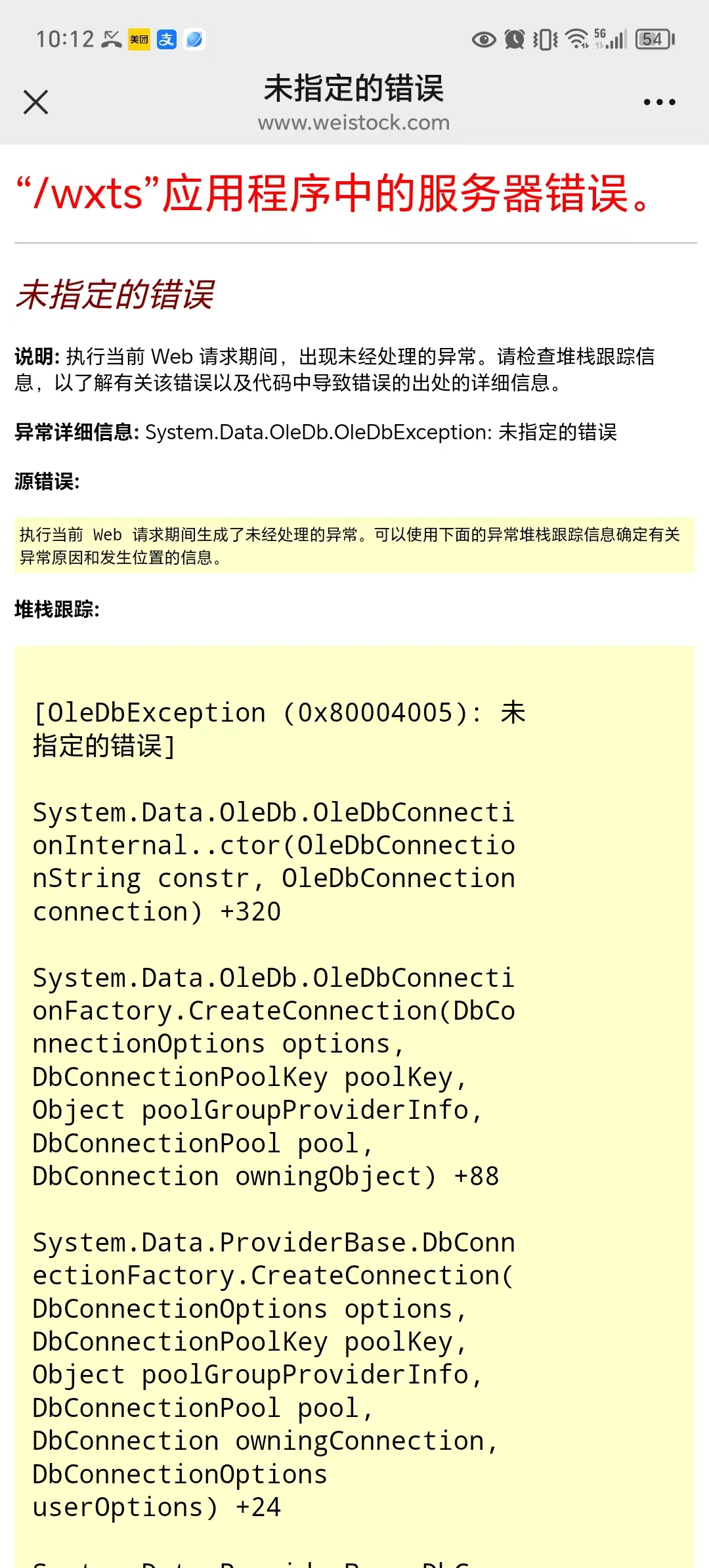Screen dimensions: 709x1568
Task: Tap the www.weistock.com address text
Action: [354, 123]
